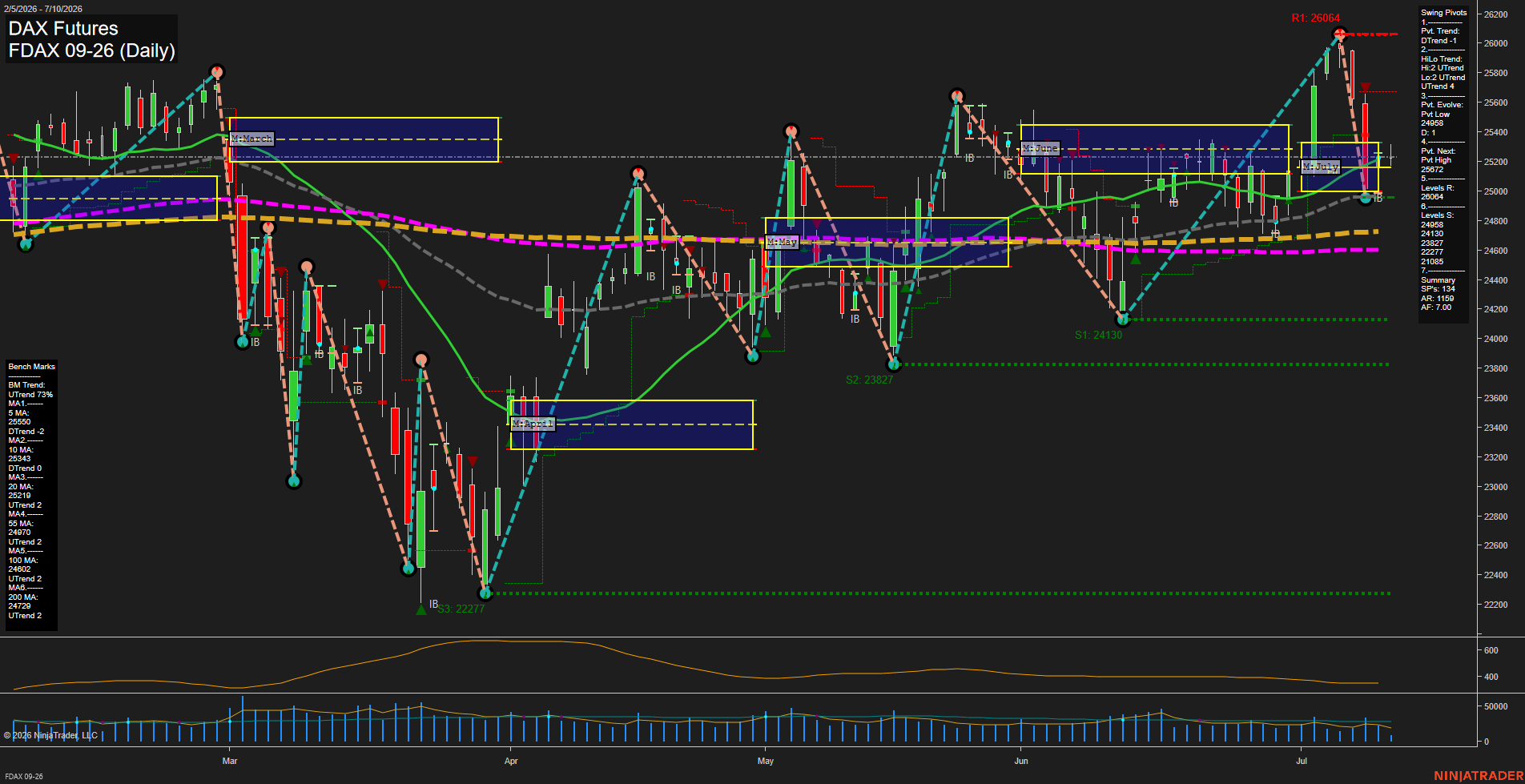
Task: Click the Jul label on time axis
Action: 1302,761
